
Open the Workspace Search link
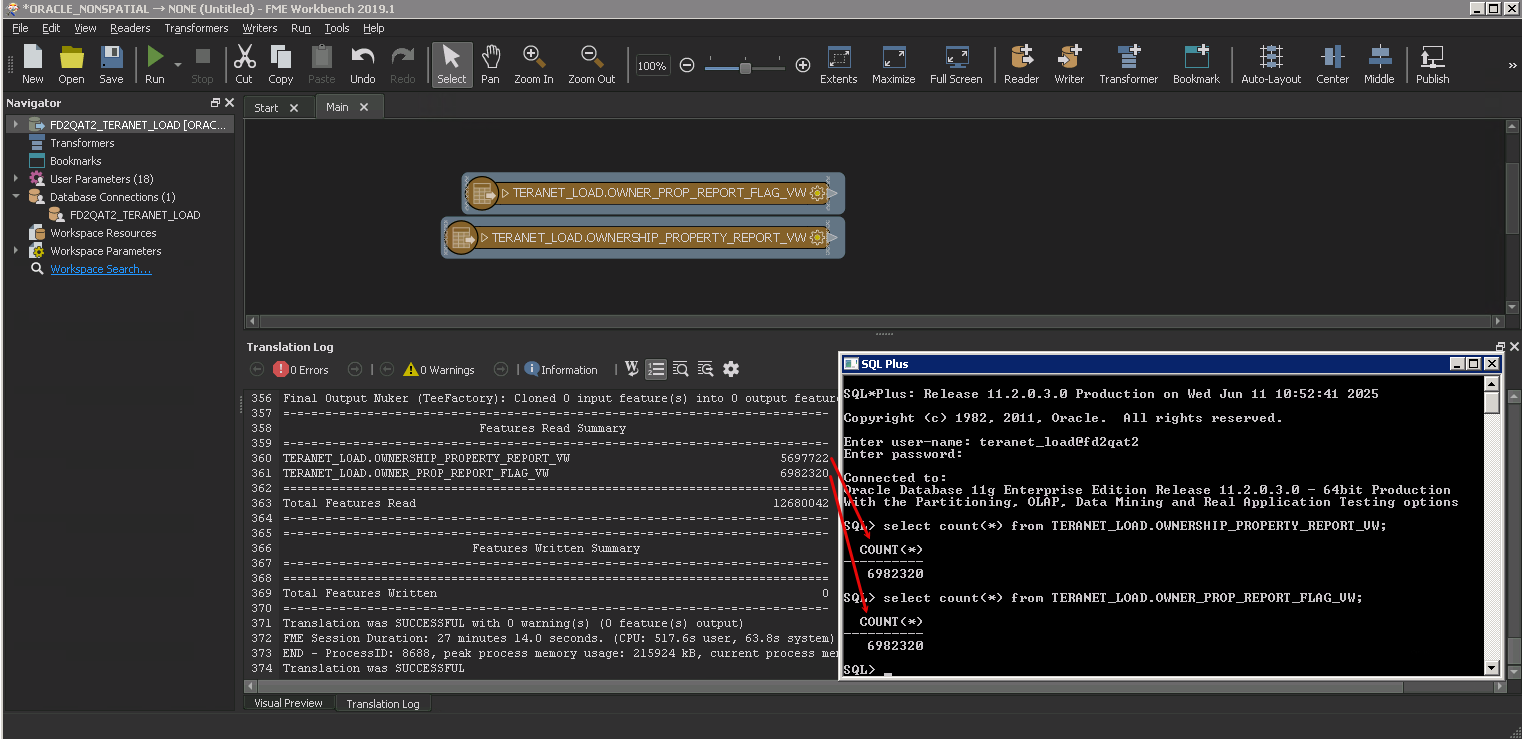click(101, 269)
